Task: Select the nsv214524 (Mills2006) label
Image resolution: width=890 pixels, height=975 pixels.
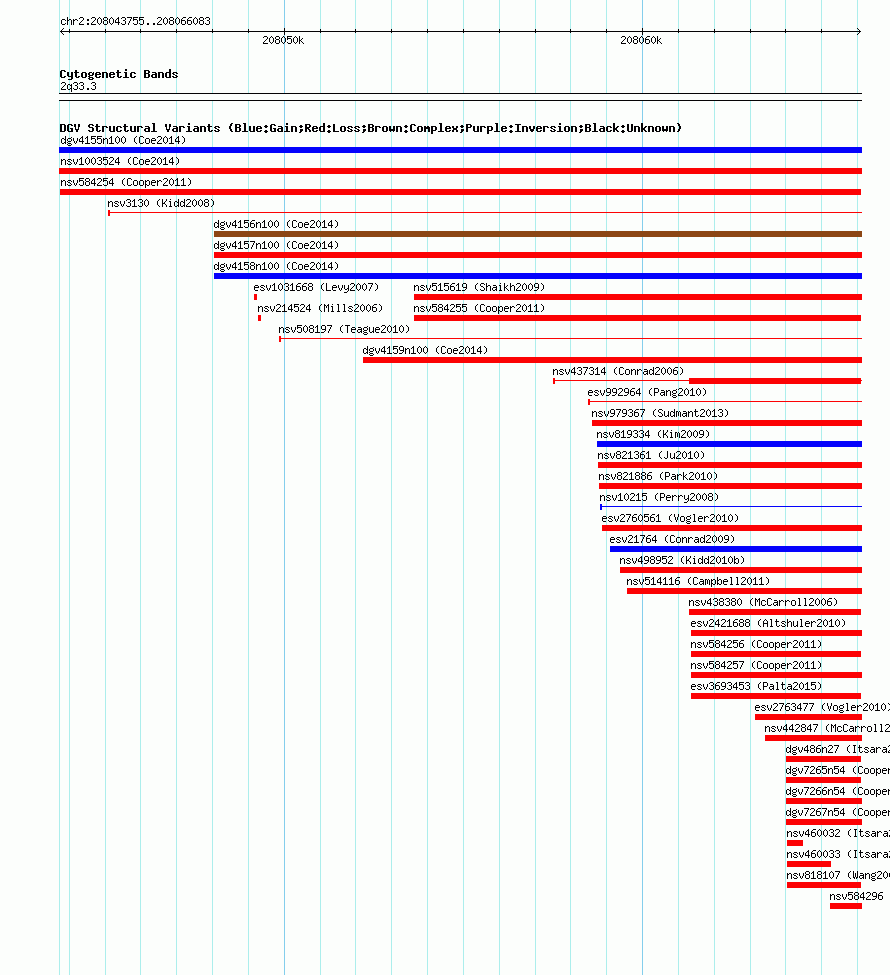Action: [x=320, y=308]
